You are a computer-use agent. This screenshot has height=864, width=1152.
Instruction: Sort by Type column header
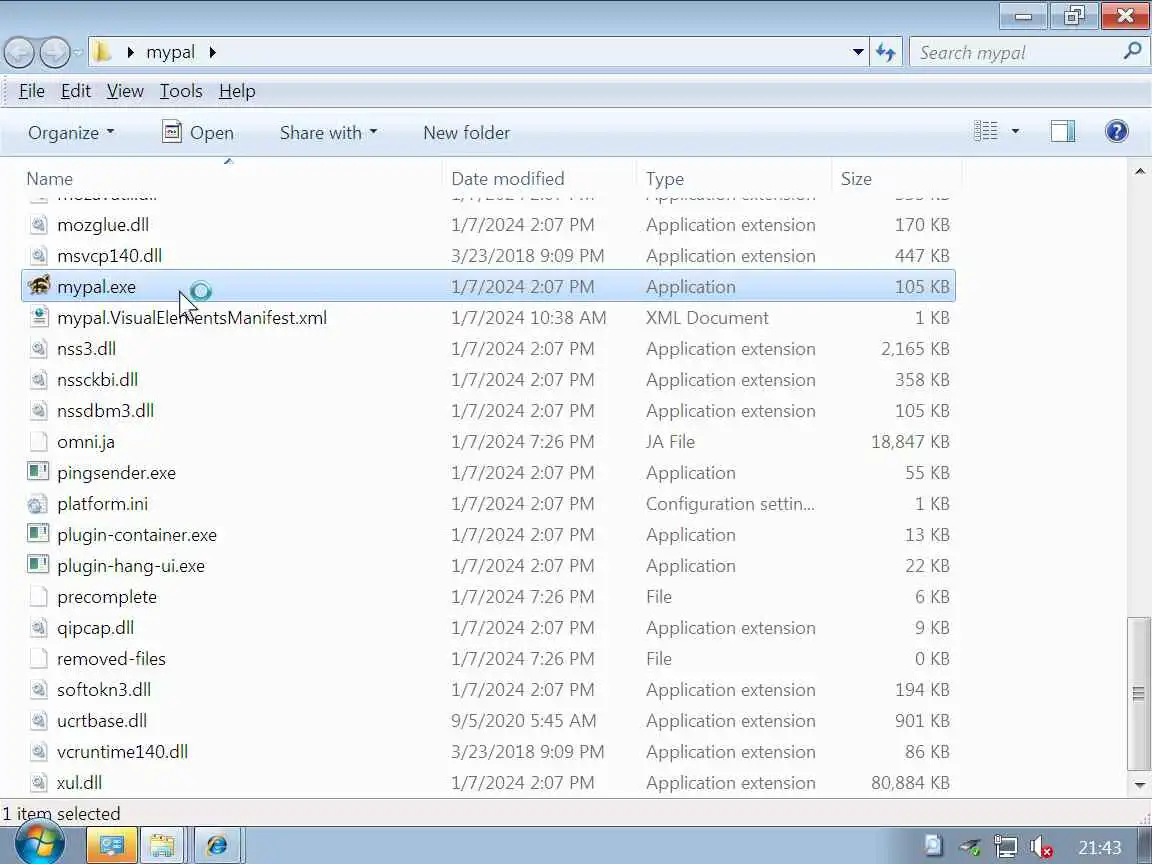(735, 179)
